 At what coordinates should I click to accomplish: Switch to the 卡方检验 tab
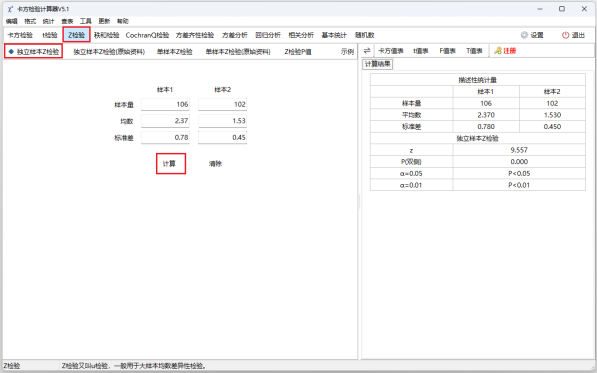coord(20,35)
